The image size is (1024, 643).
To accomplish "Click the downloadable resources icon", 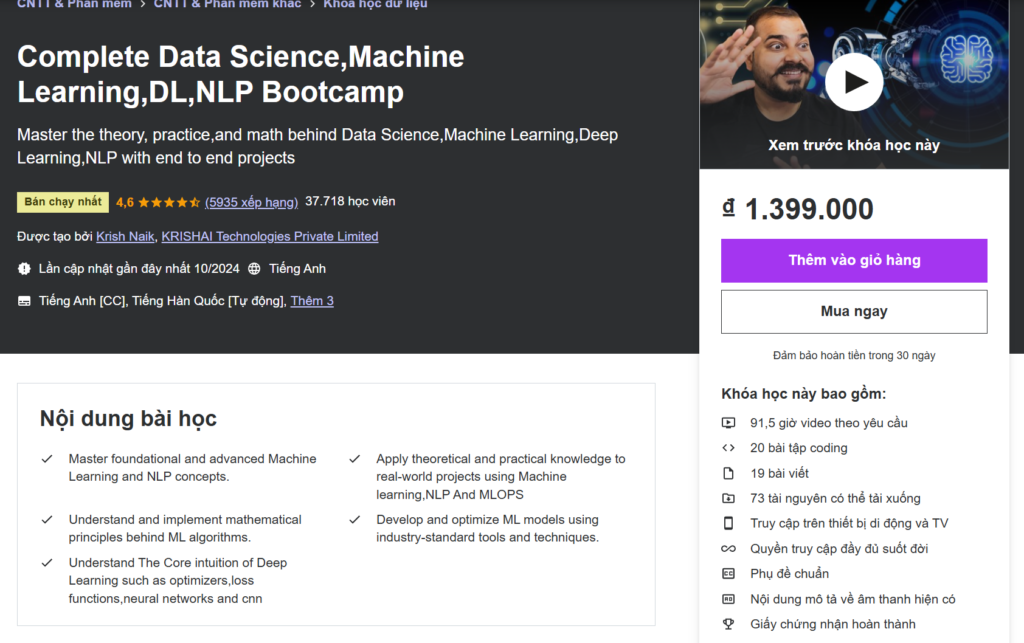I will click(728, 498).
